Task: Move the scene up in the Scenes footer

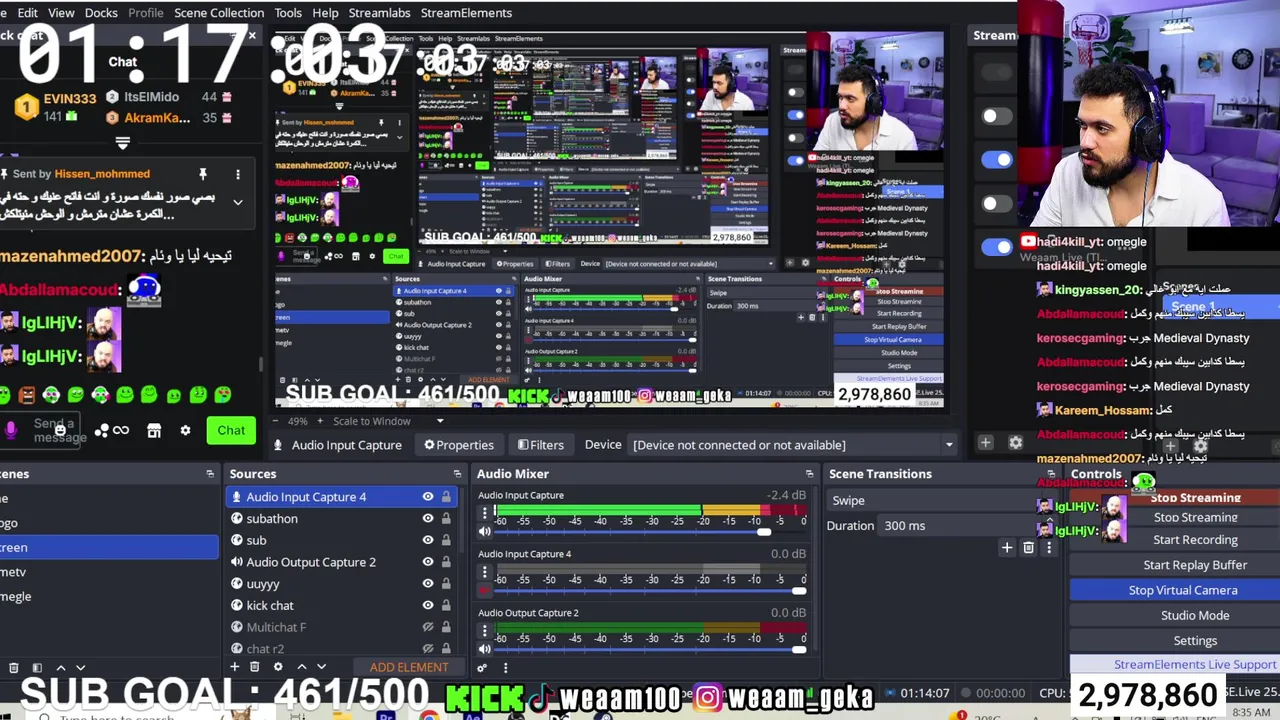Action: [x=60, y=667]
